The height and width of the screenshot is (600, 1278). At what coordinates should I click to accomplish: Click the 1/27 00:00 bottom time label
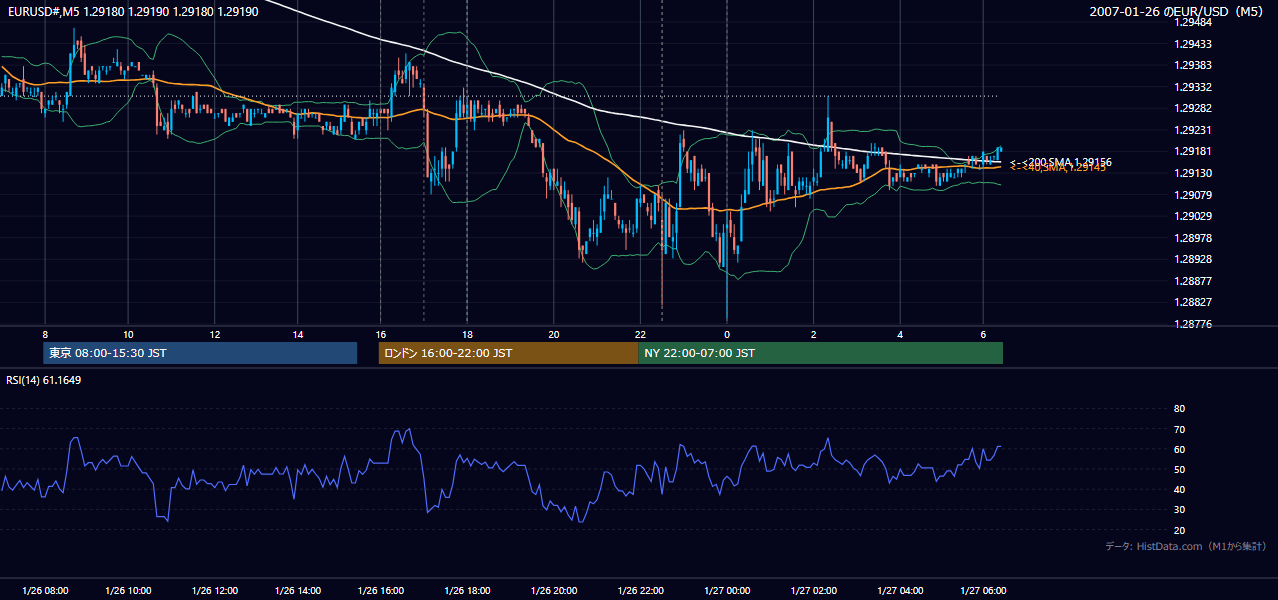[x=727, y=591]
